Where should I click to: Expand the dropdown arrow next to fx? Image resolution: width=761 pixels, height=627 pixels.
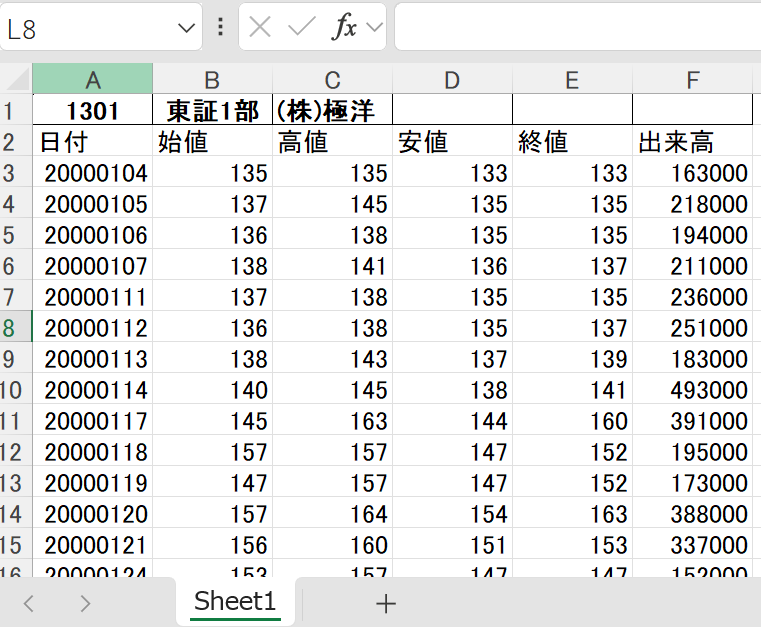point(375,27)
